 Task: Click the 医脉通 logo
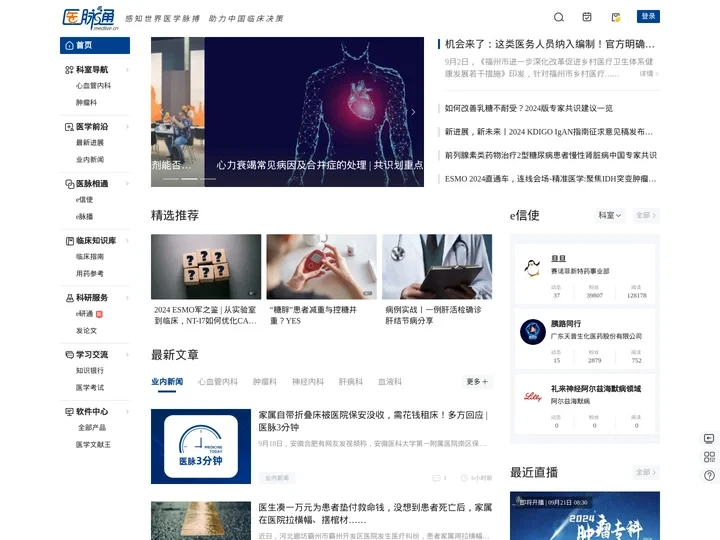click(90, 19)
